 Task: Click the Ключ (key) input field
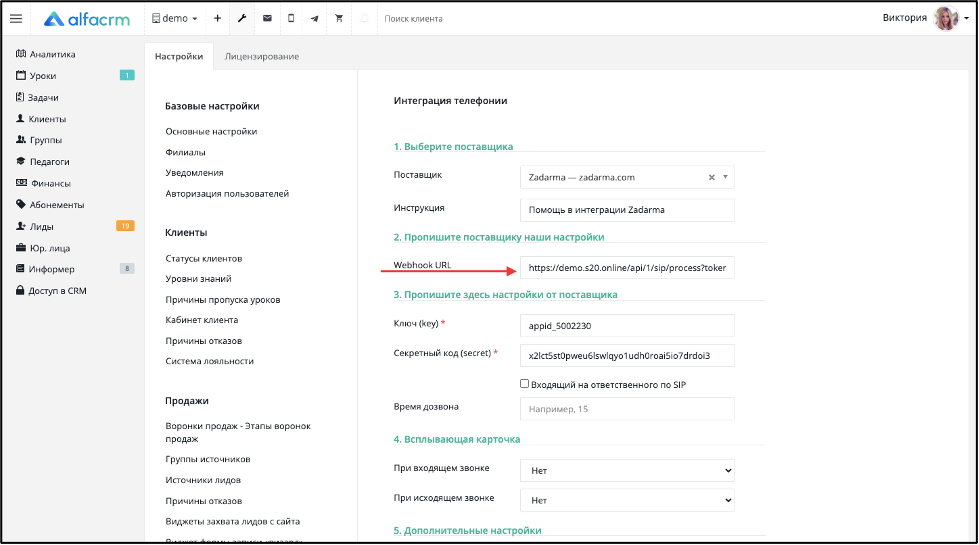[x=627, y=326]
